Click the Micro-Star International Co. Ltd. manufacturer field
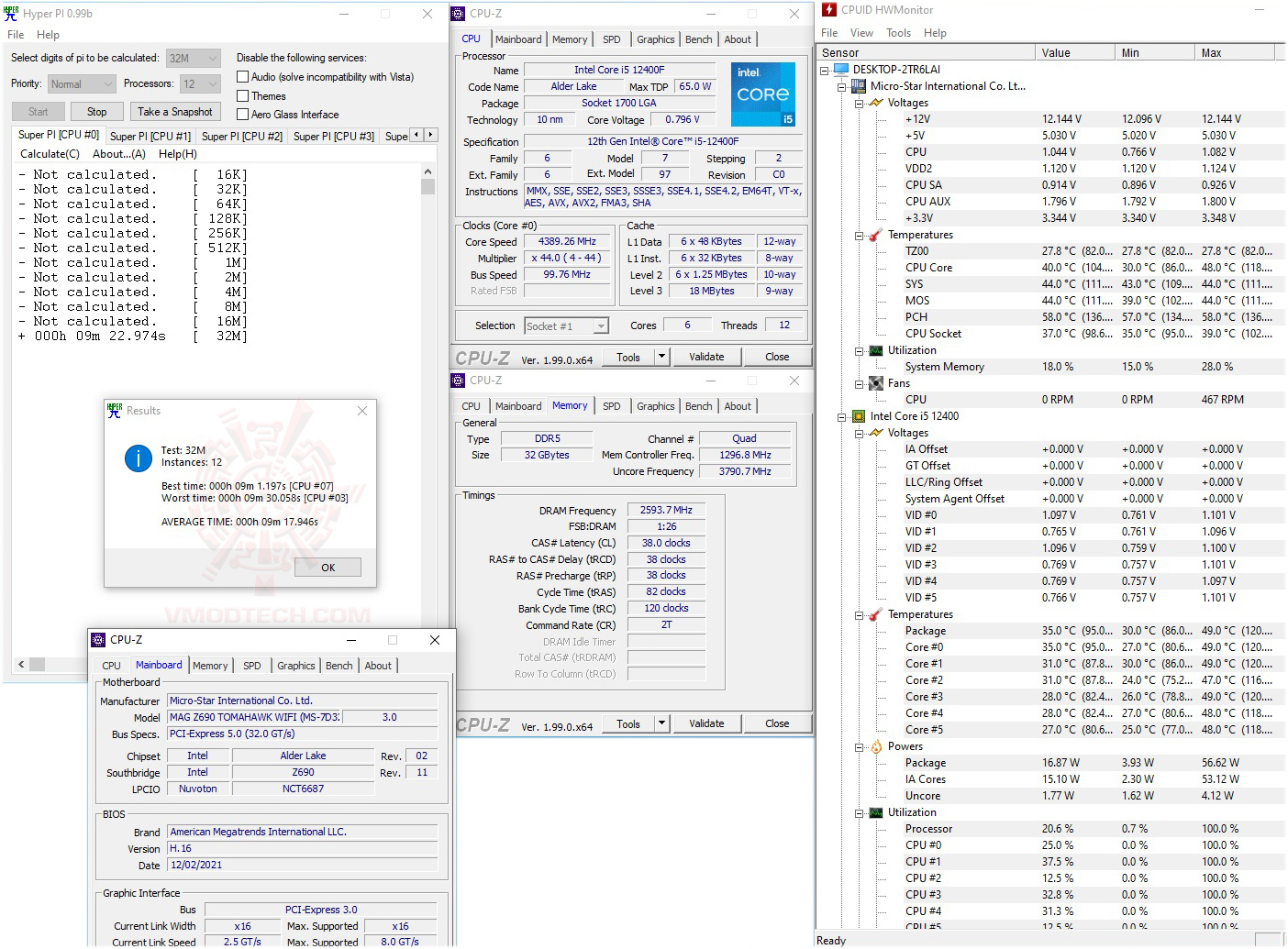The image size is (1288, 949). (302, 701)
